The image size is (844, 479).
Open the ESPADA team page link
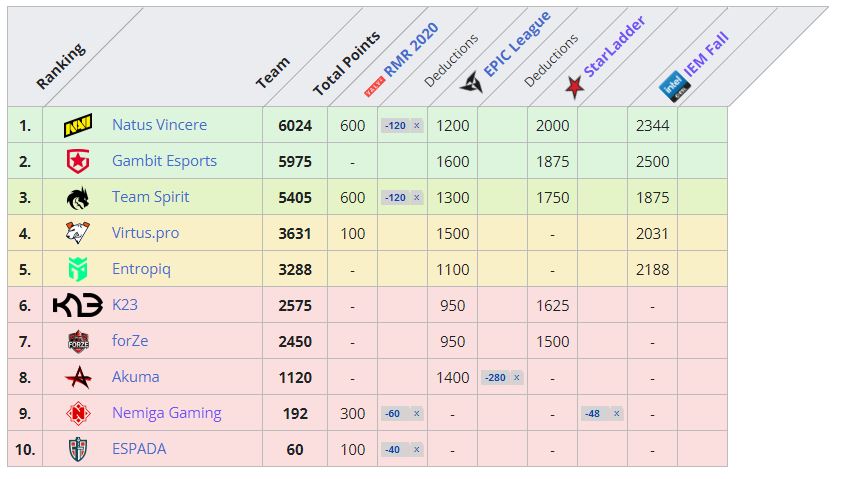click(x=139, y=449)
